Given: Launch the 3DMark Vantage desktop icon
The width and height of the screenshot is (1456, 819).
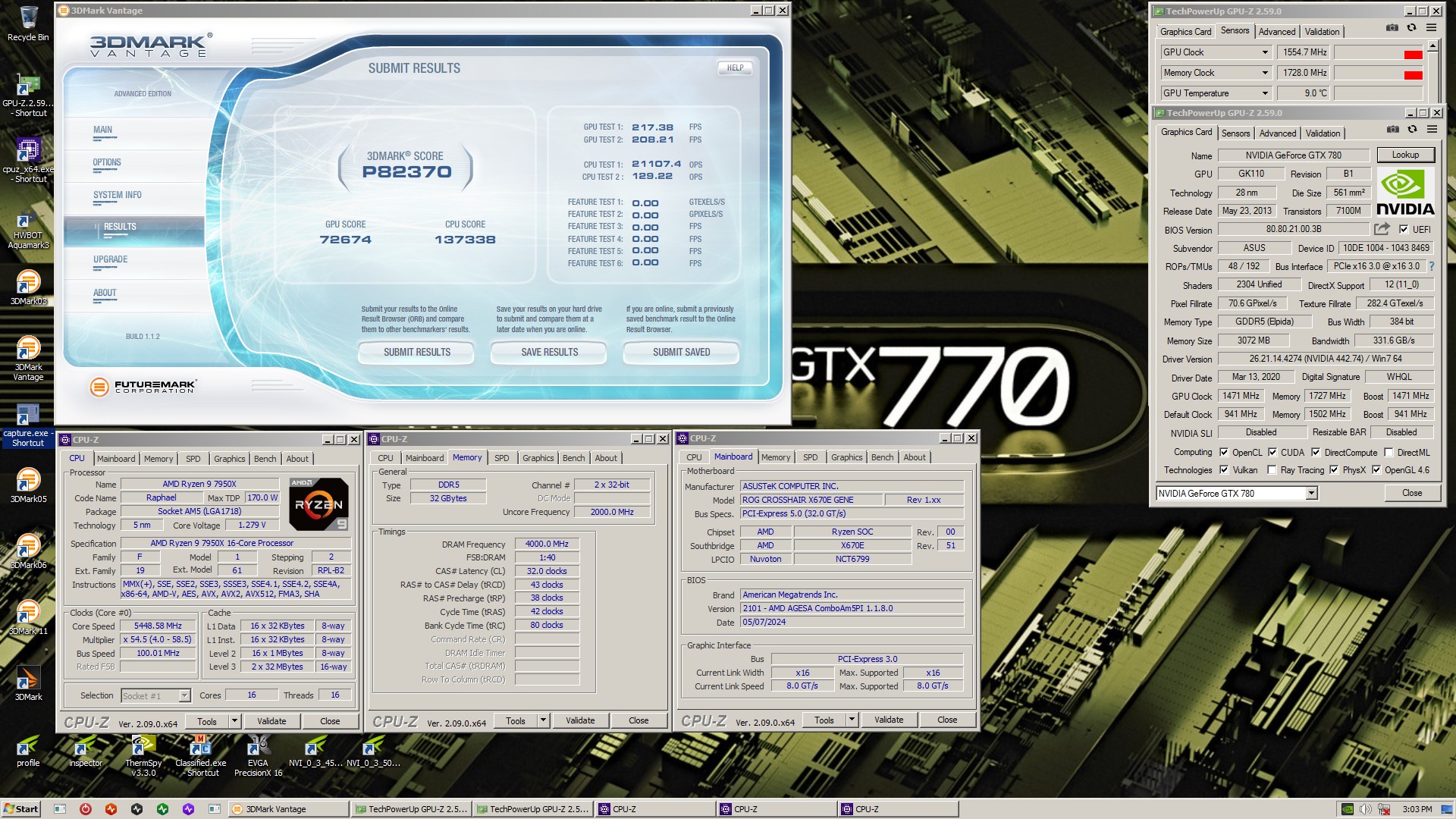Looking at the screenshot, I should [x=28, y=357].
